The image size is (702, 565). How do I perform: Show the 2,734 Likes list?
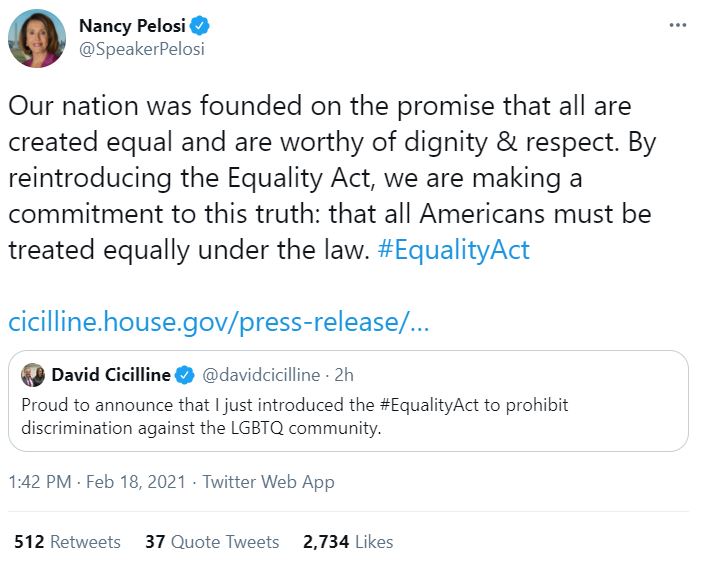pos(348,542)
